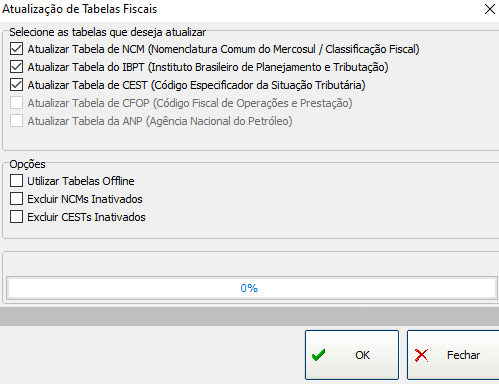This screenshot has height=384, width=499.
Task: Click the 0% progress bar
Action: pyautogui.click(x=252, y=288)
